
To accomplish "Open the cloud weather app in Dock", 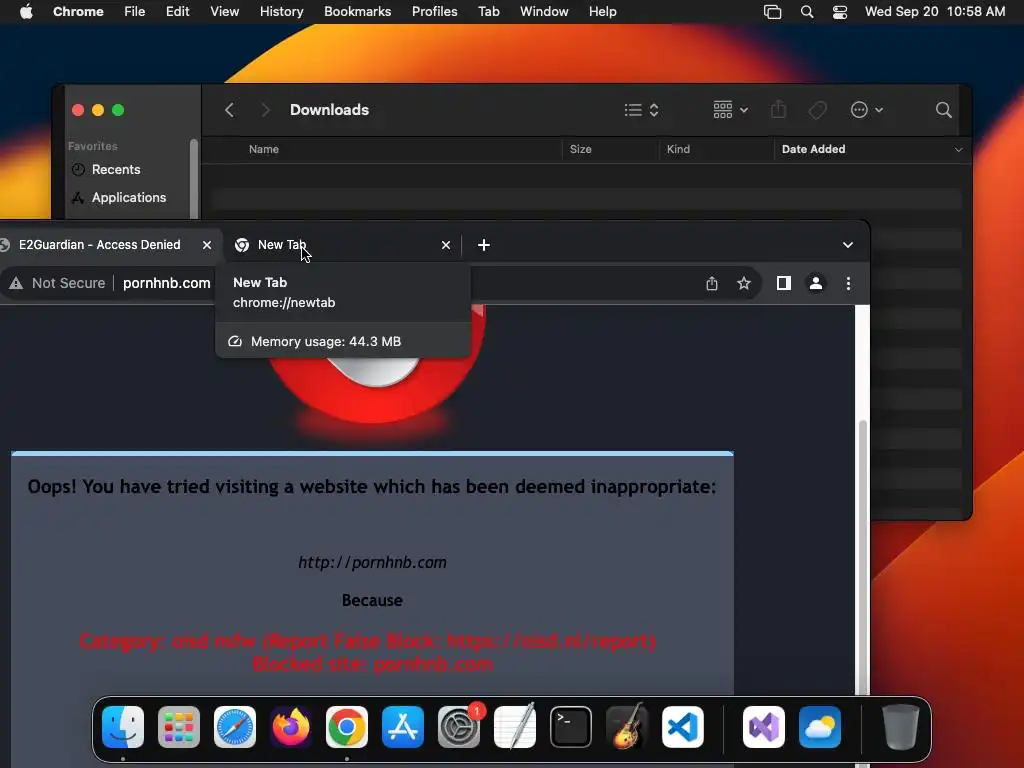I will point(820,727).
